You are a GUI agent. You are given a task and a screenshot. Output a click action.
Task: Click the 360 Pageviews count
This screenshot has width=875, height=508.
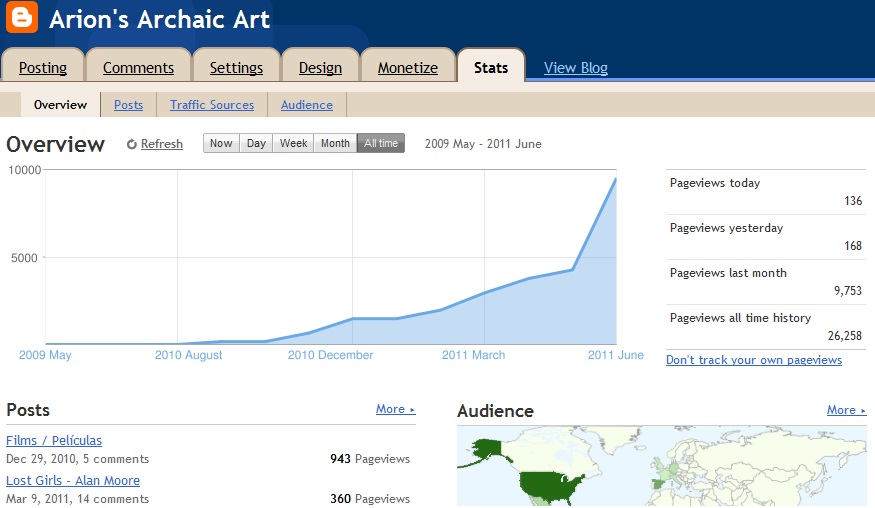click(370, 499)
